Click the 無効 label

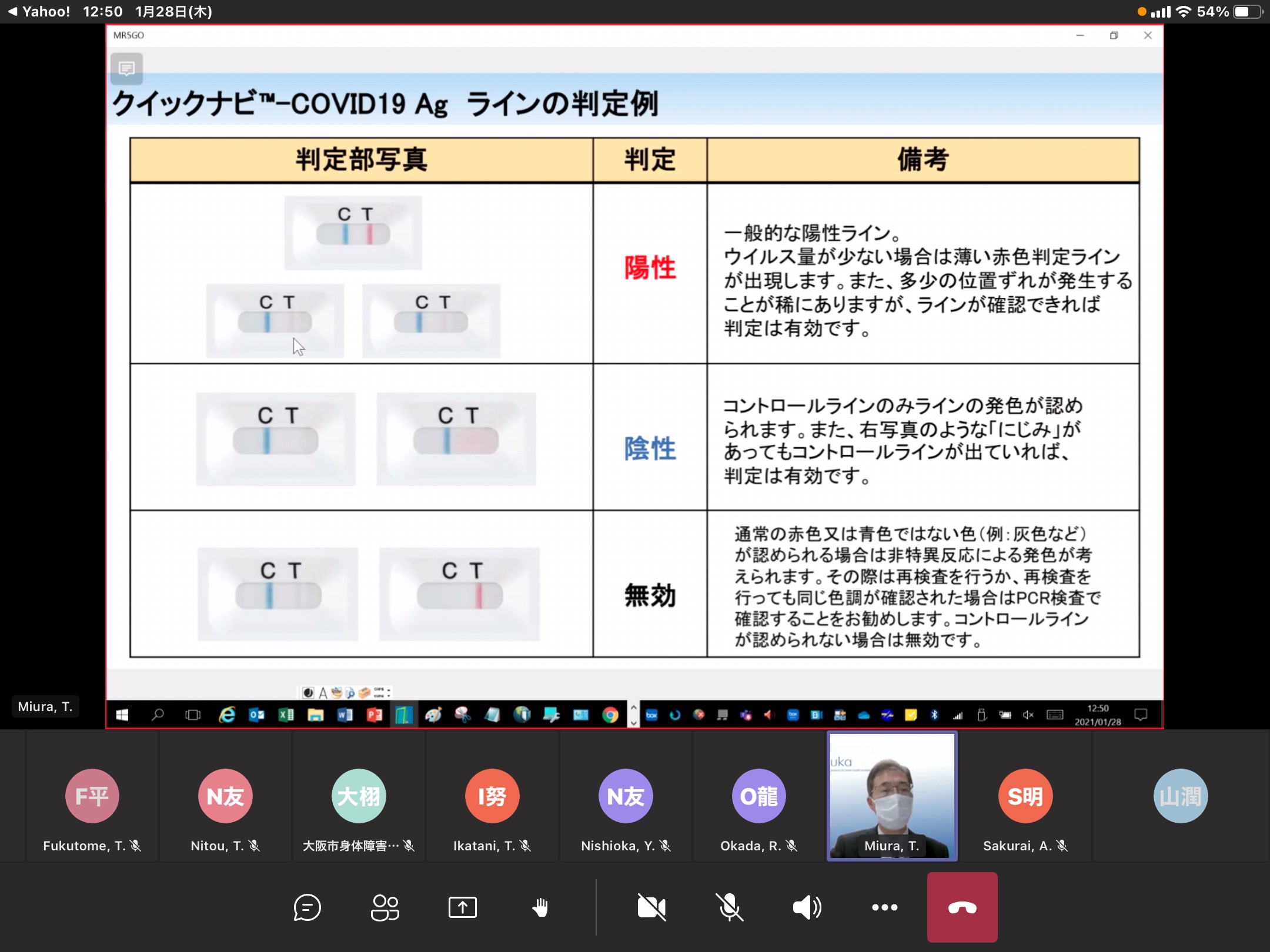pos(650,595)
